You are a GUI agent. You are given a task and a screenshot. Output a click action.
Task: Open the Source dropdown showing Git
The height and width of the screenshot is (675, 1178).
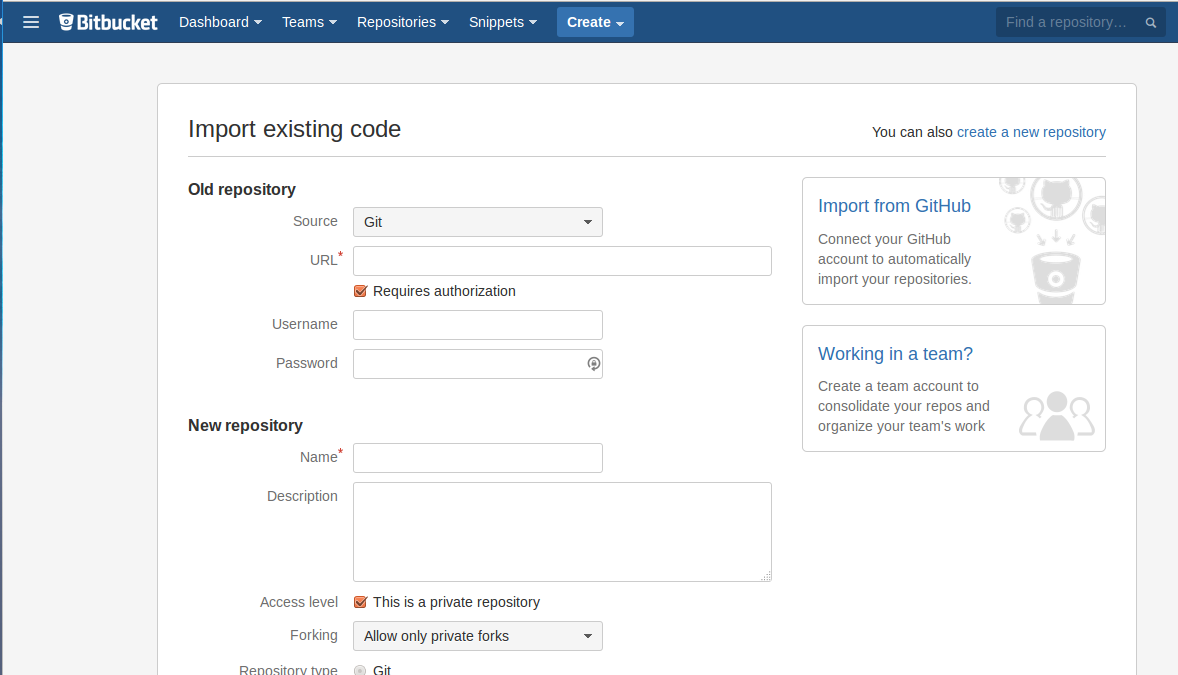(478, 222)
